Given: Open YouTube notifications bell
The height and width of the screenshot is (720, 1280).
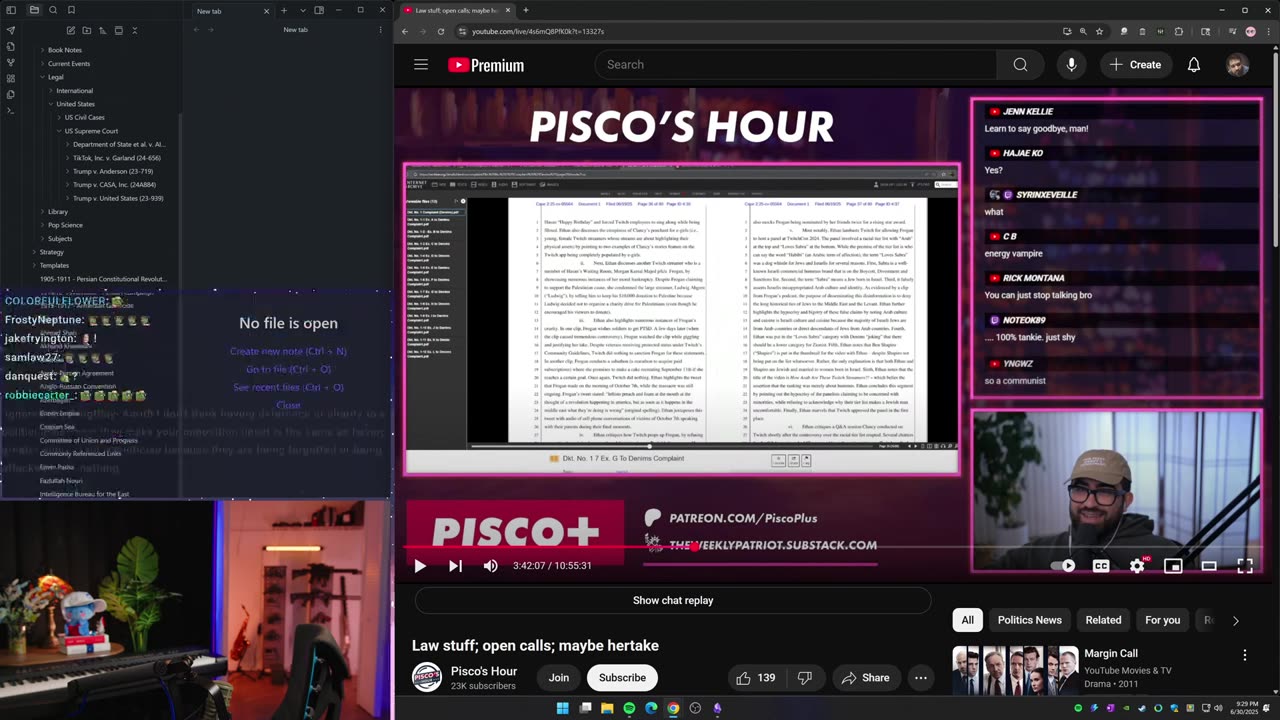Looking at the screenshot, I should (x=1194, y=65).
